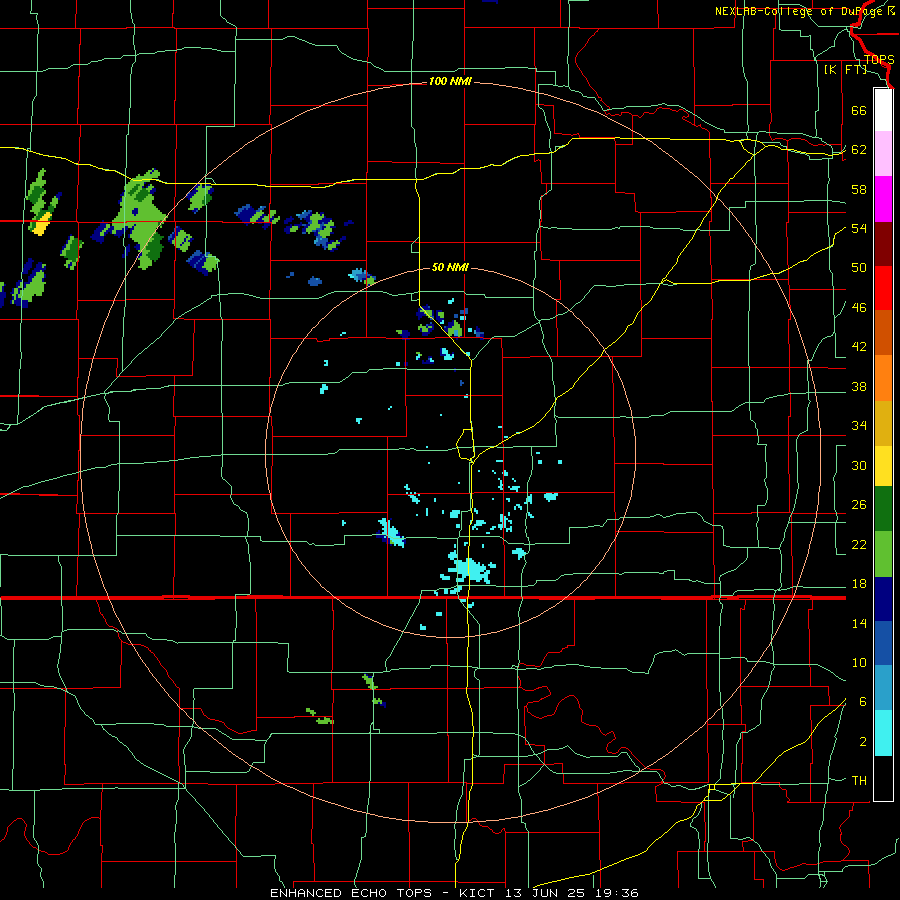
Task: Pick the cyan legend color band
Action: 883,733
